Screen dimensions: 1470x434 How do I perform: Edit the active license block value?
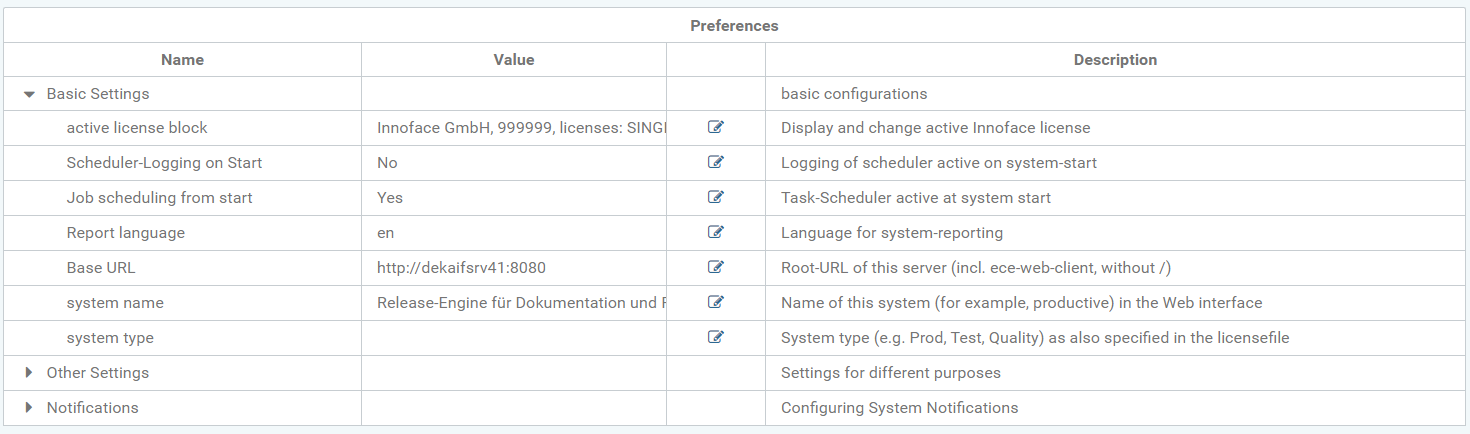715,127
